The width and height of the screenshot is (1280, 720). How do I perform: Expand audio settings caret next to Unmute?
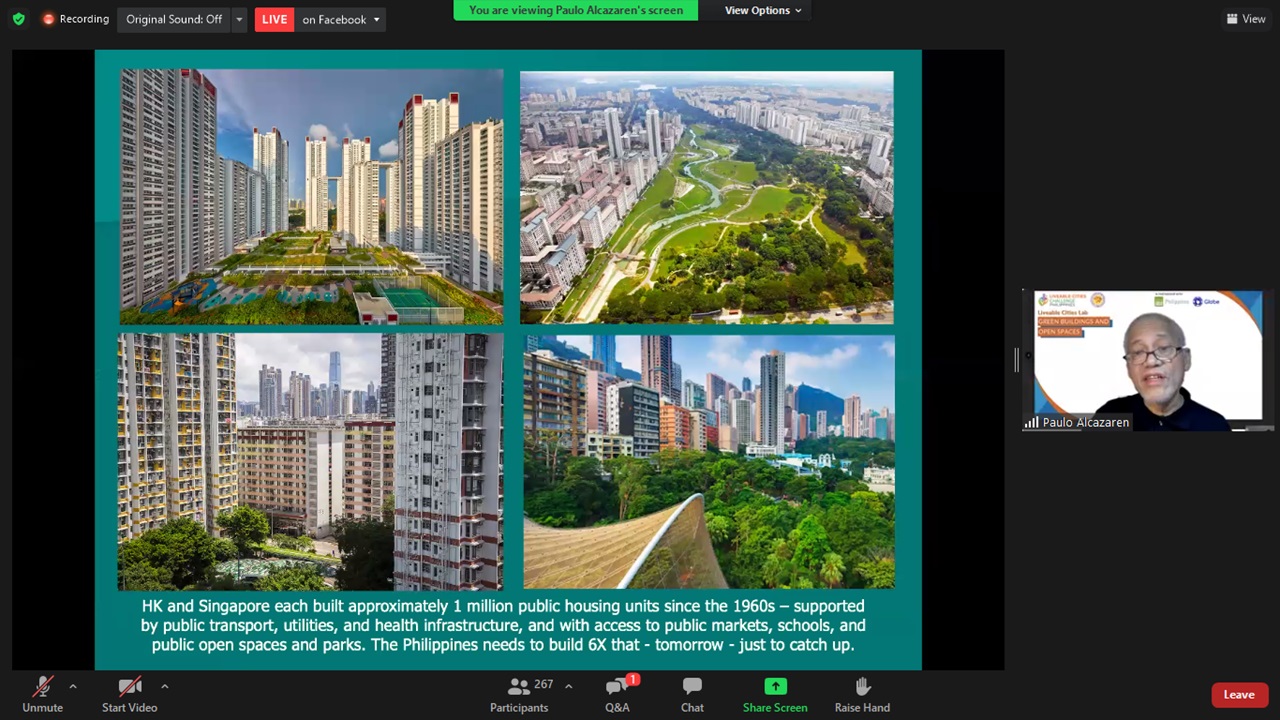tap(72, 686)
